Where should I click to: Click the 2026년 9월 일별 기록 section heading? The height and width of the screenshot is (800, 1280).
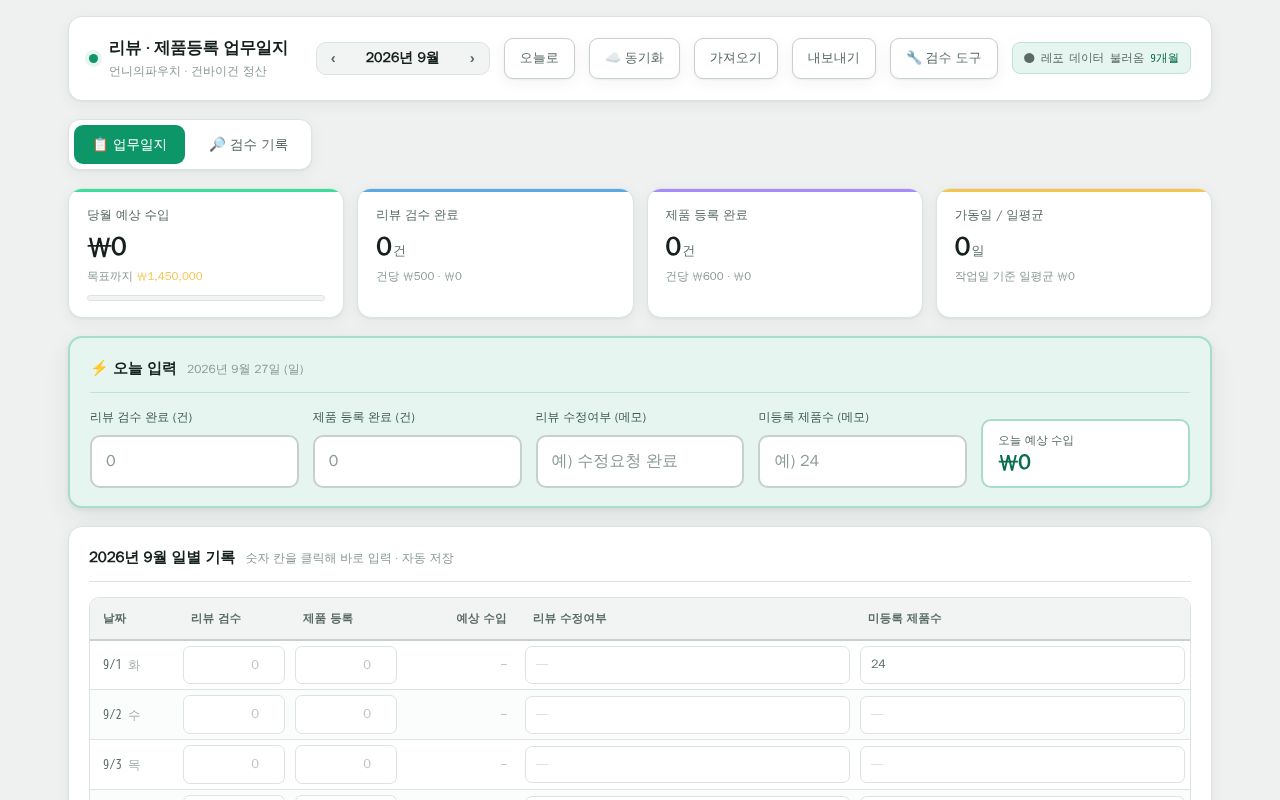click(x=162, y=557)
